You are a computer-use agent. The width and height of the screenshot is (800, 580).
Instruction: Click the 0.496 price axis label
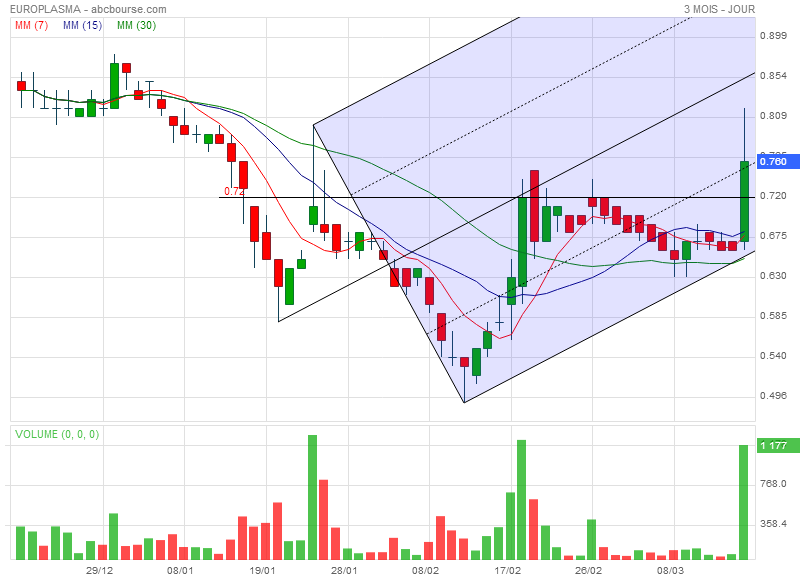(773, 395)
